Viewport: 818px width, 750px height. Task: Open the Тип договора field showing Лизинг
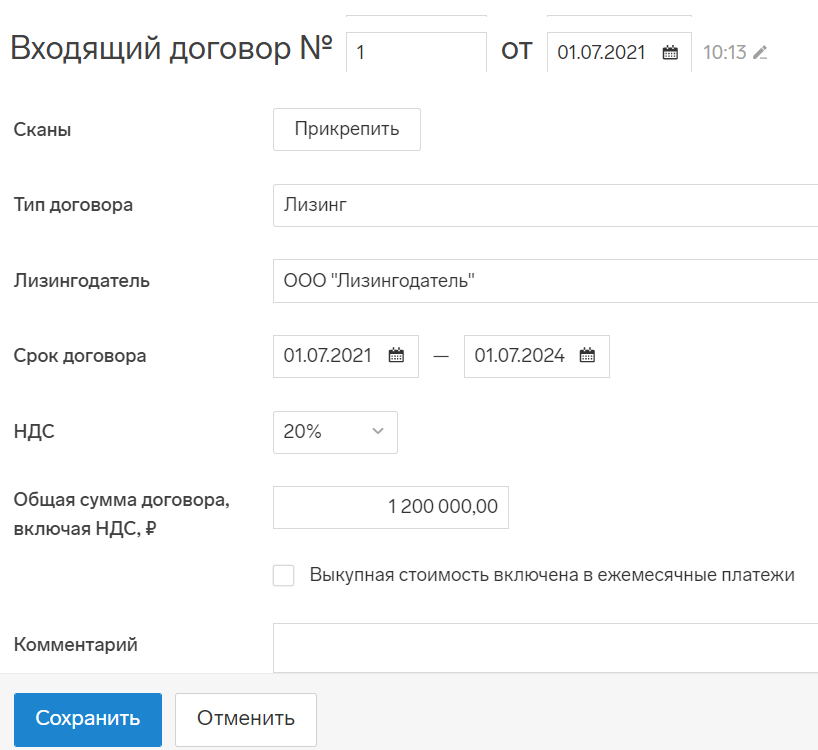pos(545,205)
